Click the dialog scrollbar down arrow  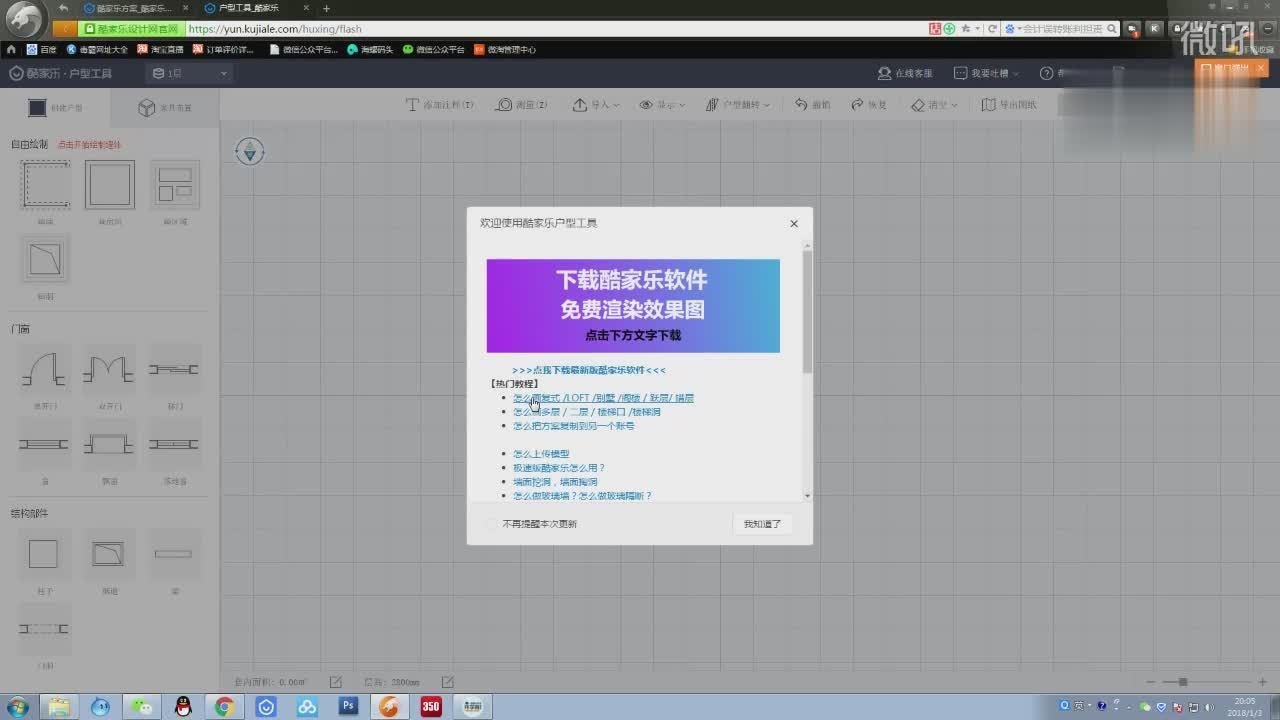(808, 495)
